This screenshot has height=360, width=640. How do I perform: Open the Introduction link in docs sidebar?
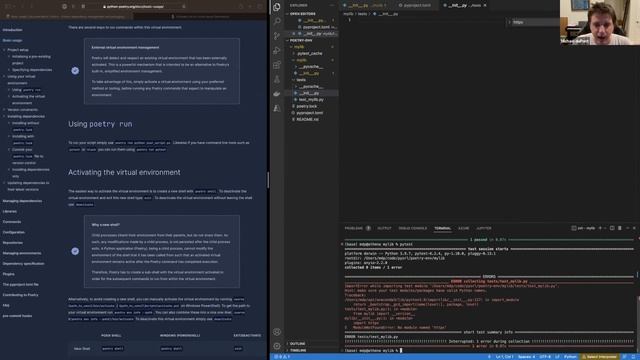[x=13, y=30]
